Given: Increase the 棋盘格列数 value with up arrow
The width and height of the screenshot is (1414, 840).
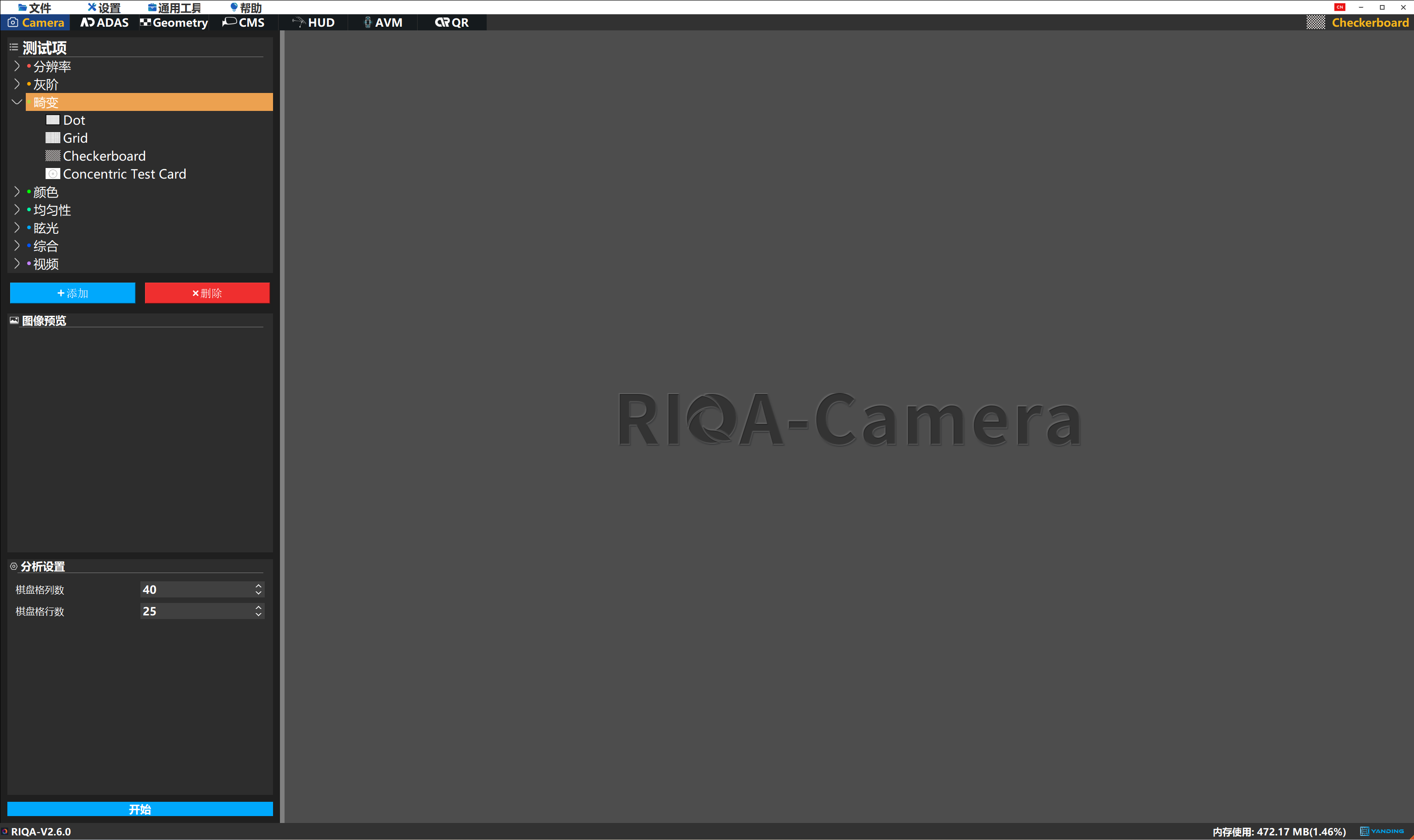Looking at the screenshot, I should point(258,586).
